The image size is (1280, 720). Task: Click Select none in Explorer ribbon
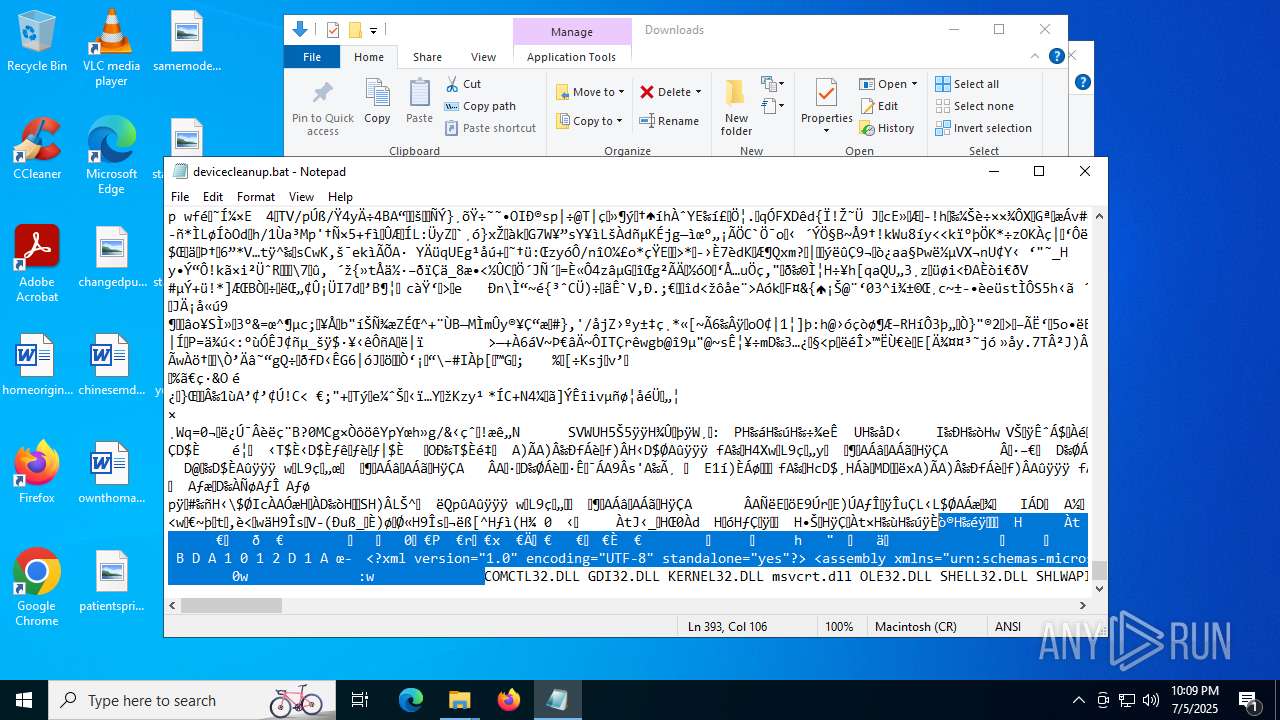coord(974,106)
